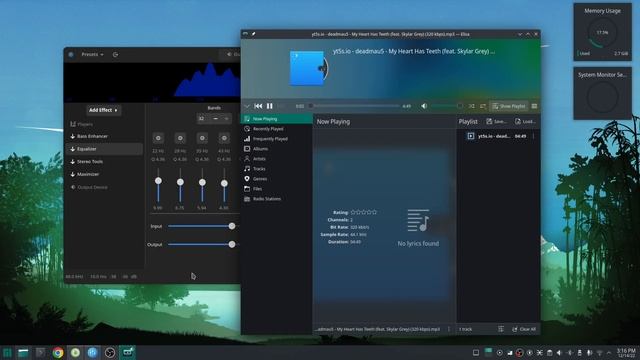The image size is (640, 360).
Task: Clear All playlist entries
Action: 524,329
